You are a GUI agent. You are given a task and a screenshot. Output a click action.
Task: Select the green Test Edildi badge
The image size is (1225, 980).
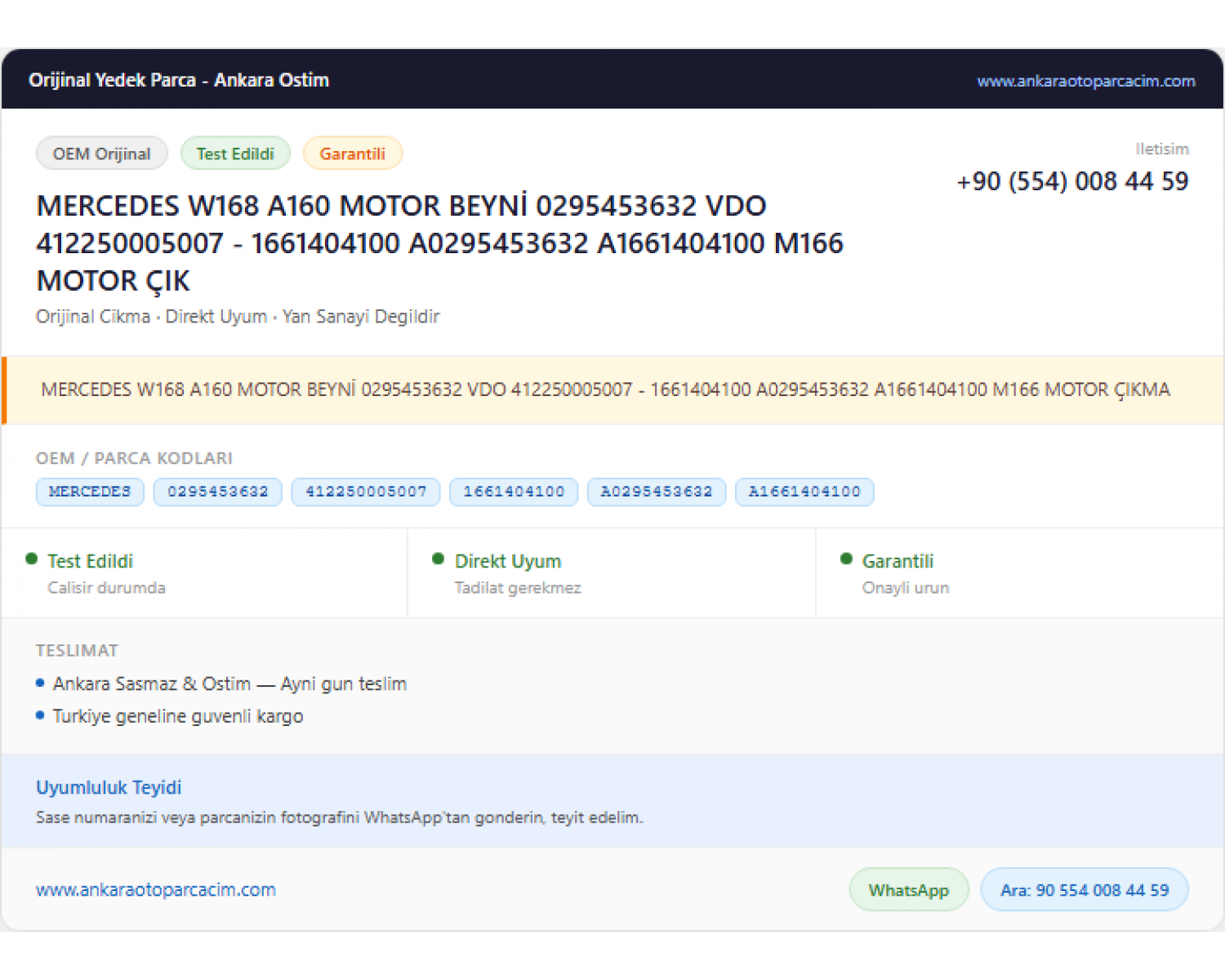click(x=235, y=154)
